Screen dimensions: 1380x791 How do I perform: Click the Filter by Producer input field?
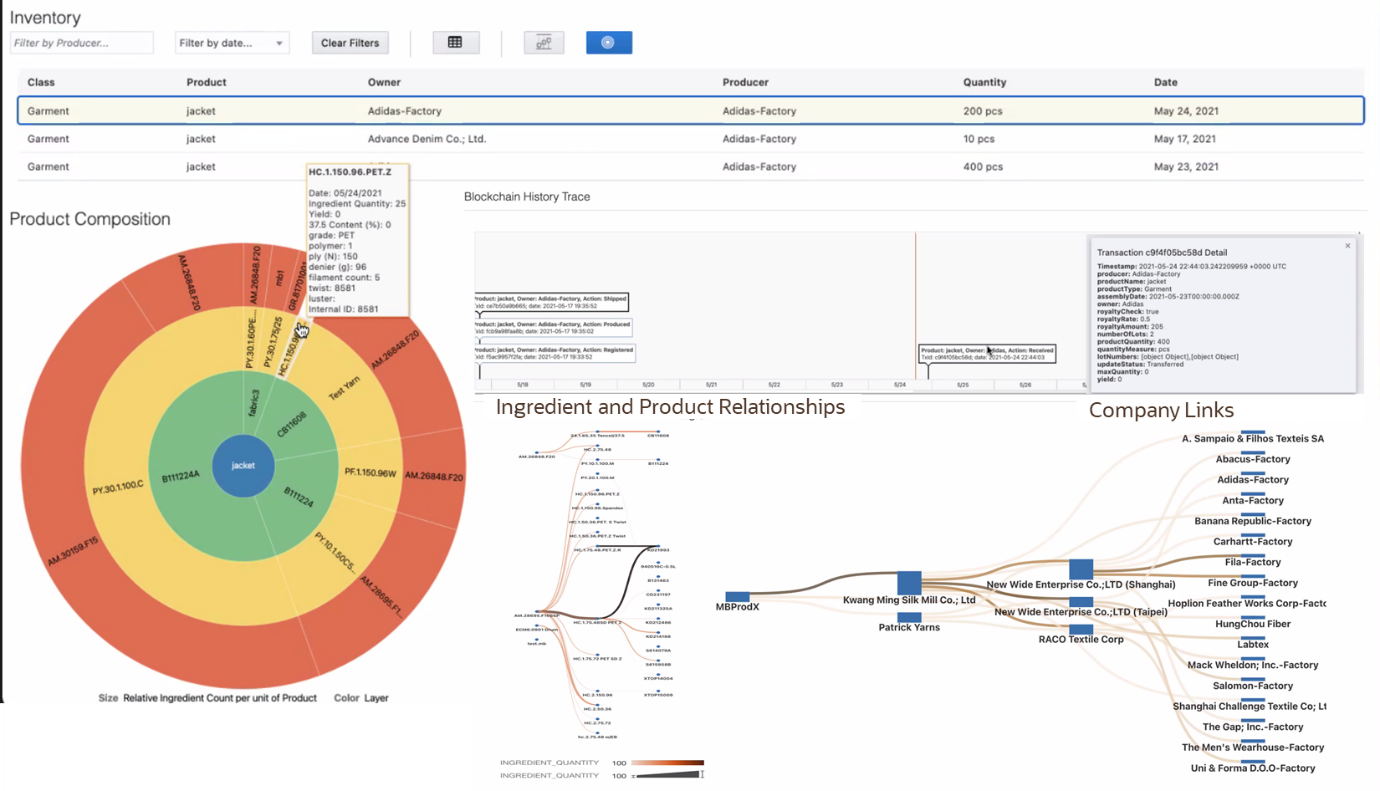pyautogui.click(x=81, y=42)
